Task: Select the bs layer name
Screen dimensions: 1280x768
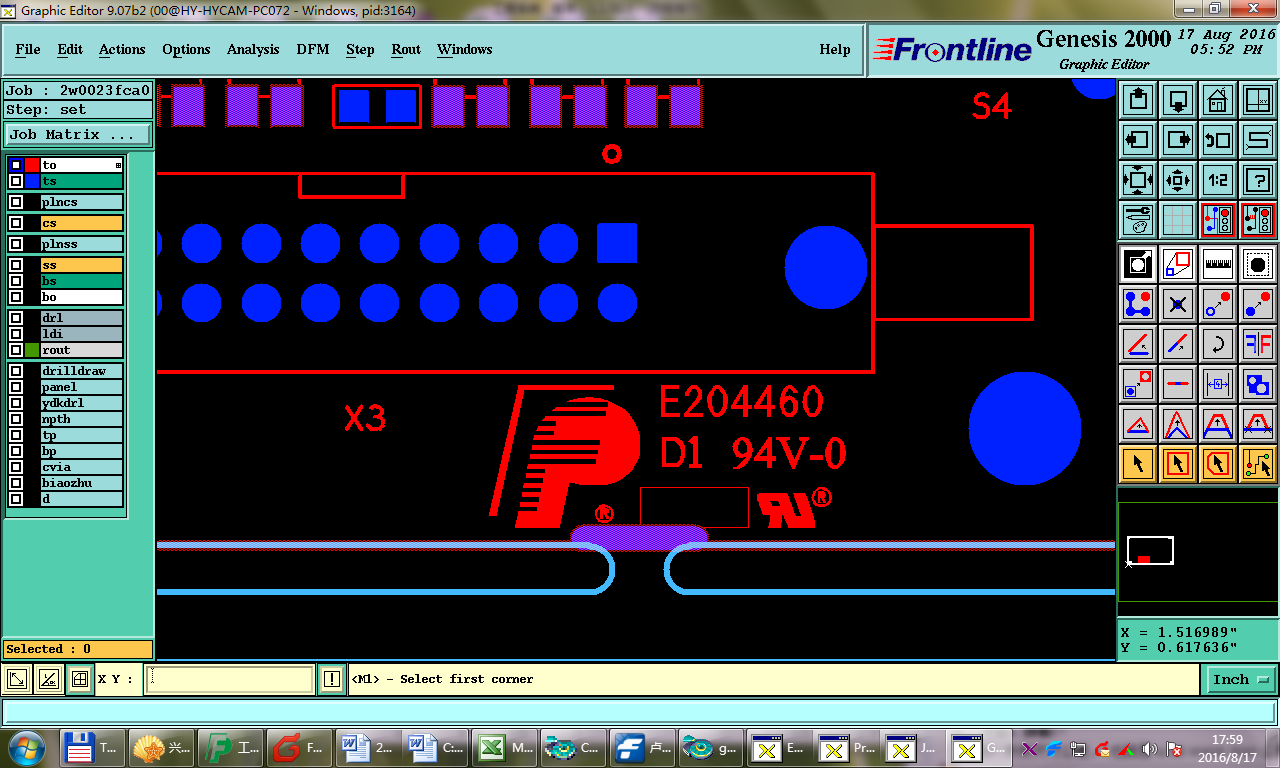Action: pyautogui.click(x=81, y=281)
